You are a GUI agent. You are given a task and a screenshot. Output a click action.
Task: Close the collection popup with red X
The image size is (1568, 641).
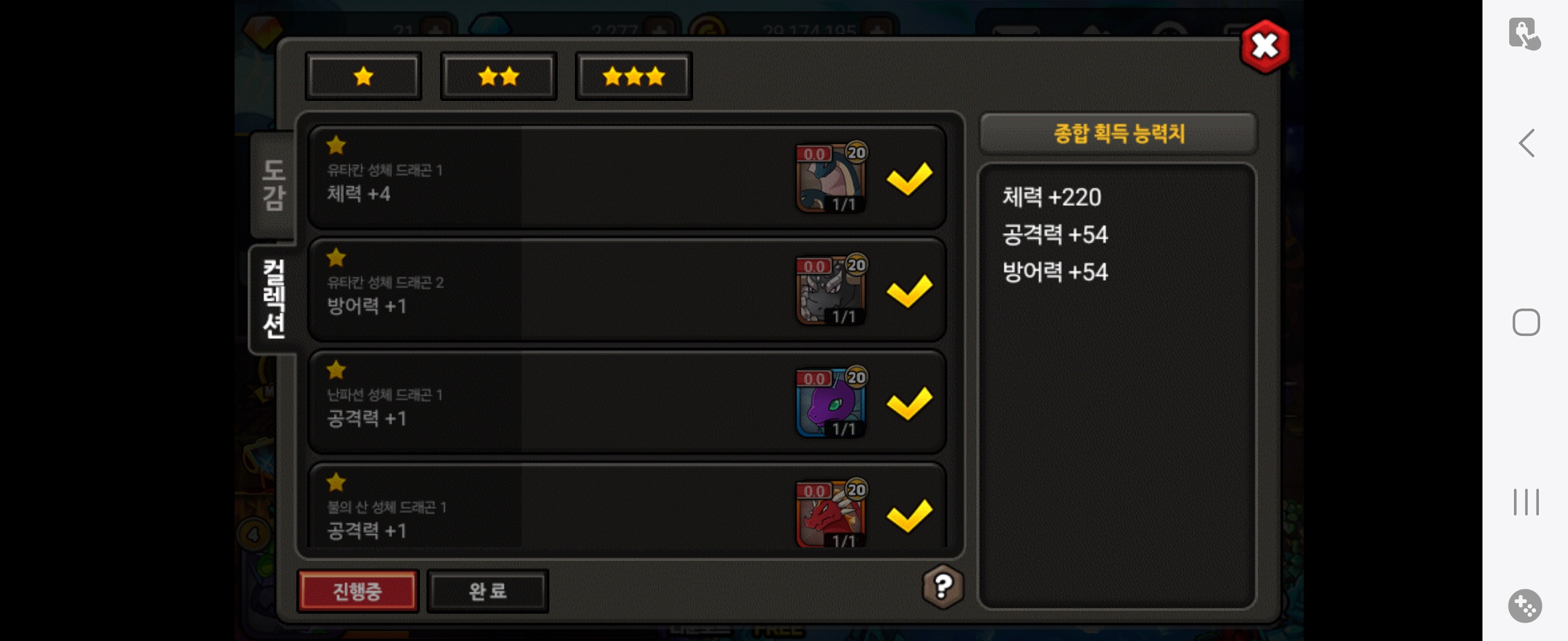(1265, 46)
